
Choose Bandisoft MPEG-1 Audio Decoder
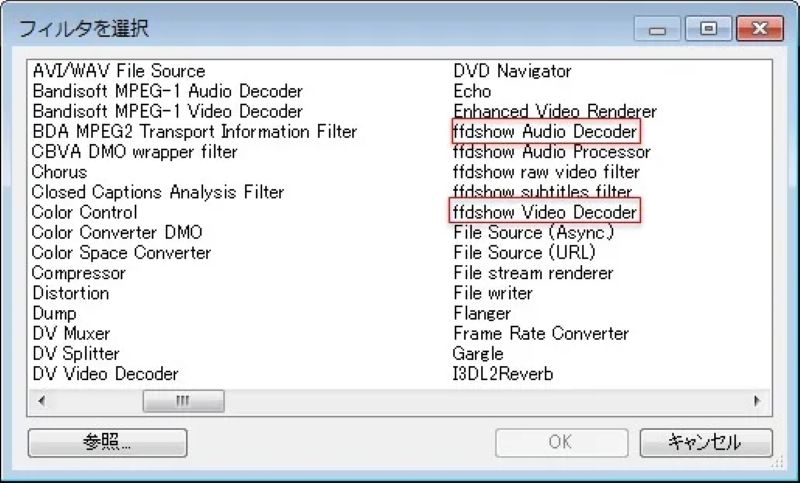pos(166,91)
